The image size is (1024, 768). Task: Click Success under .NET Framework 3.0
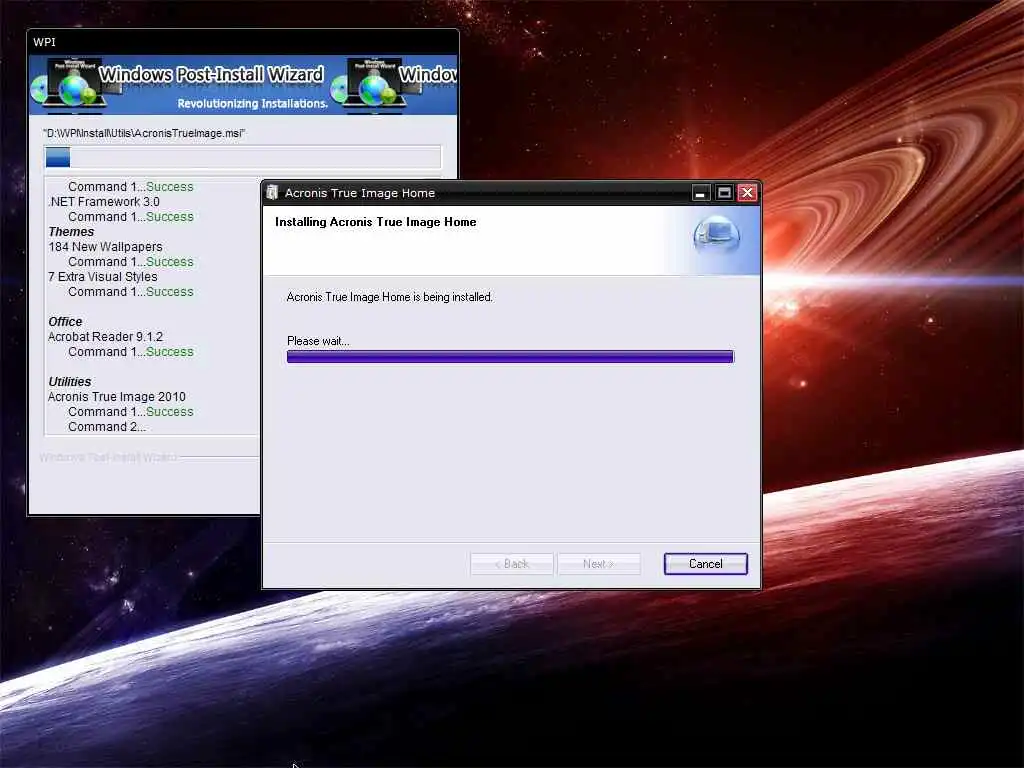click(170, 217)
